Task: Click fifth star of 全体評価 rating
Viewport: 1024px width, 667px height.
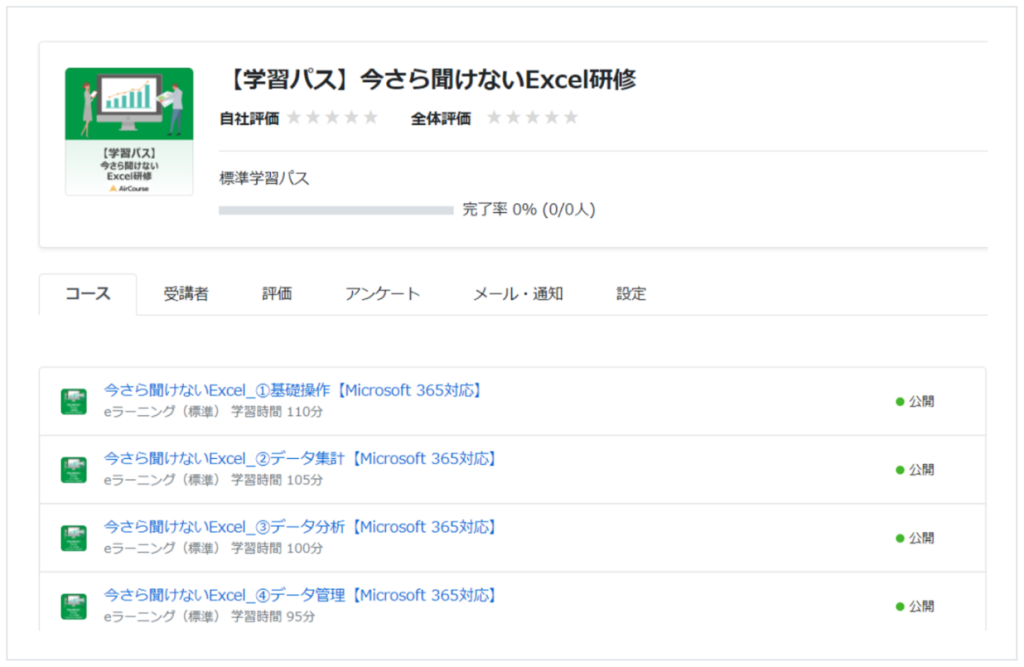Action: pyautogui.click(x=571, y=118)
